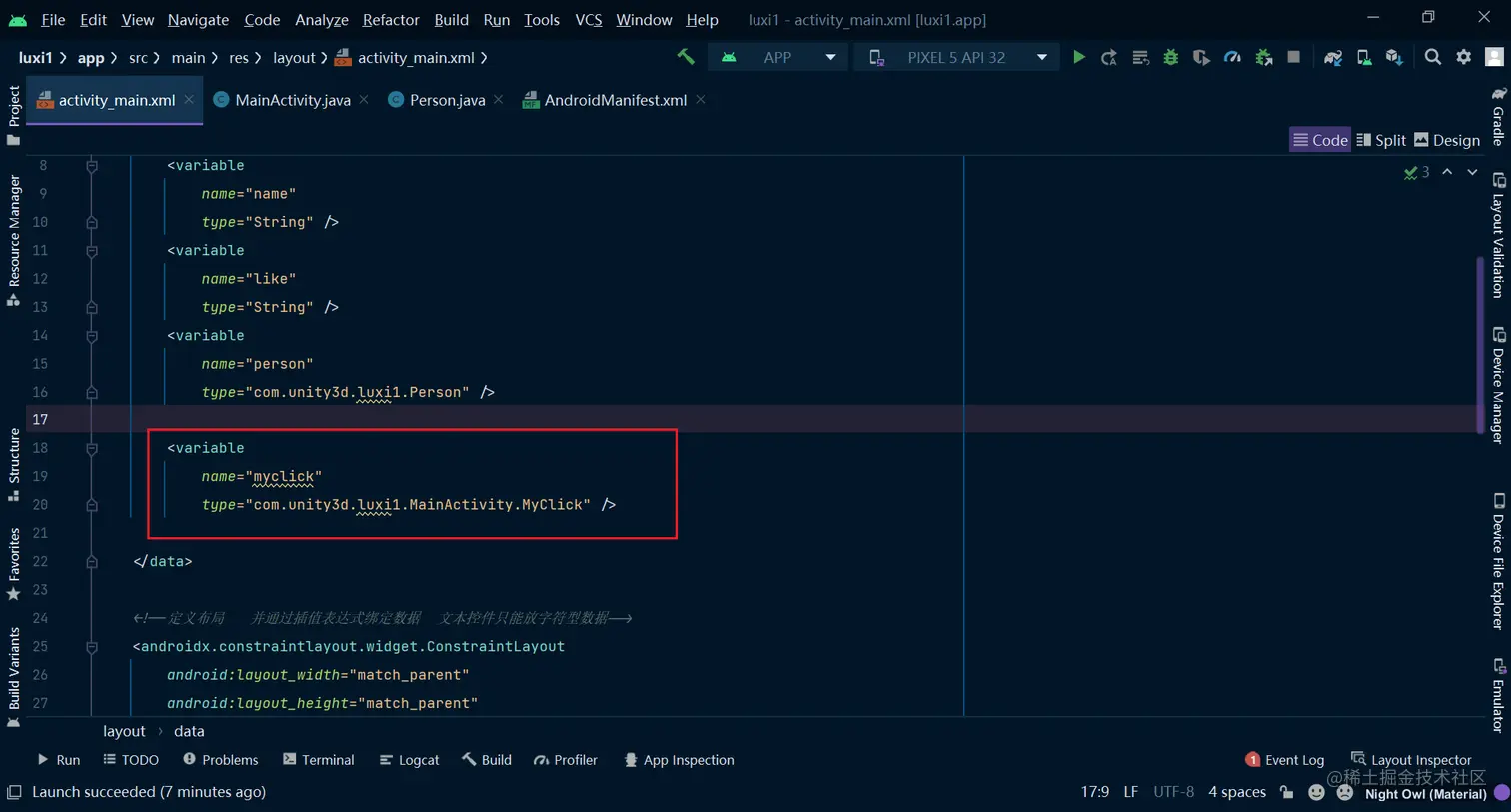Screen dimensions: 1511x812
Task: Toggle read-only lock icon in status bar
Action: coord(1287,792)
